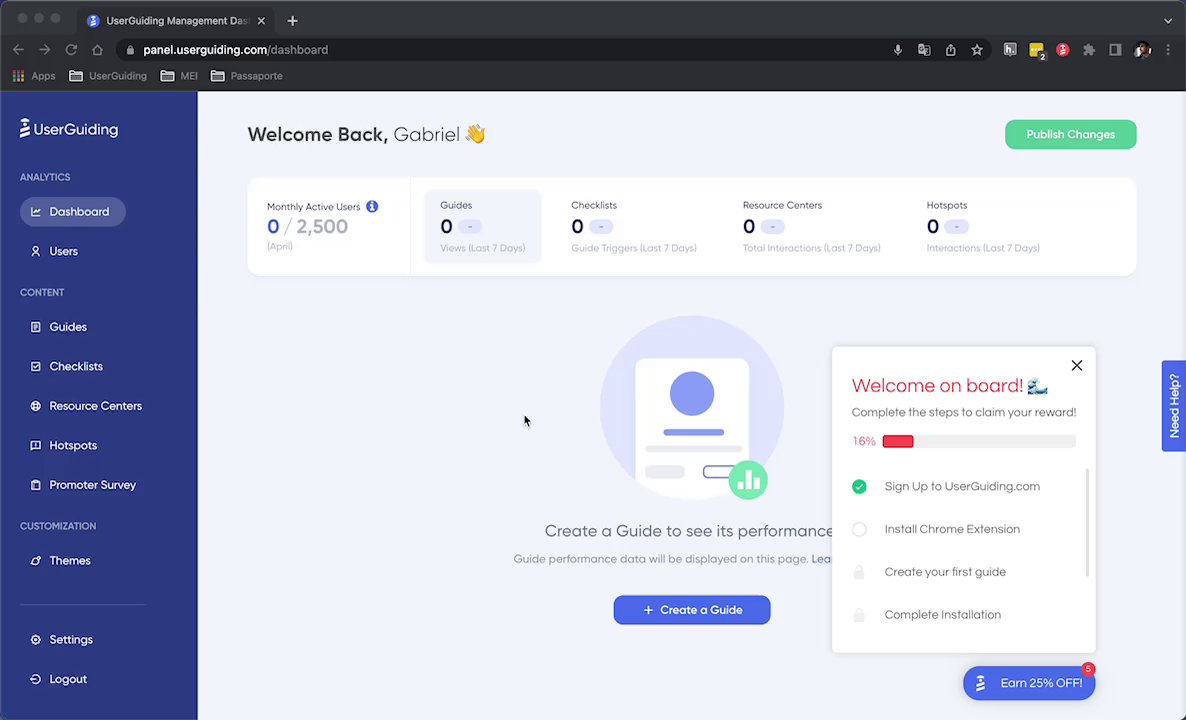
Task: Click the Learn more link under the illustration
Action: click(x=821, y=559)
